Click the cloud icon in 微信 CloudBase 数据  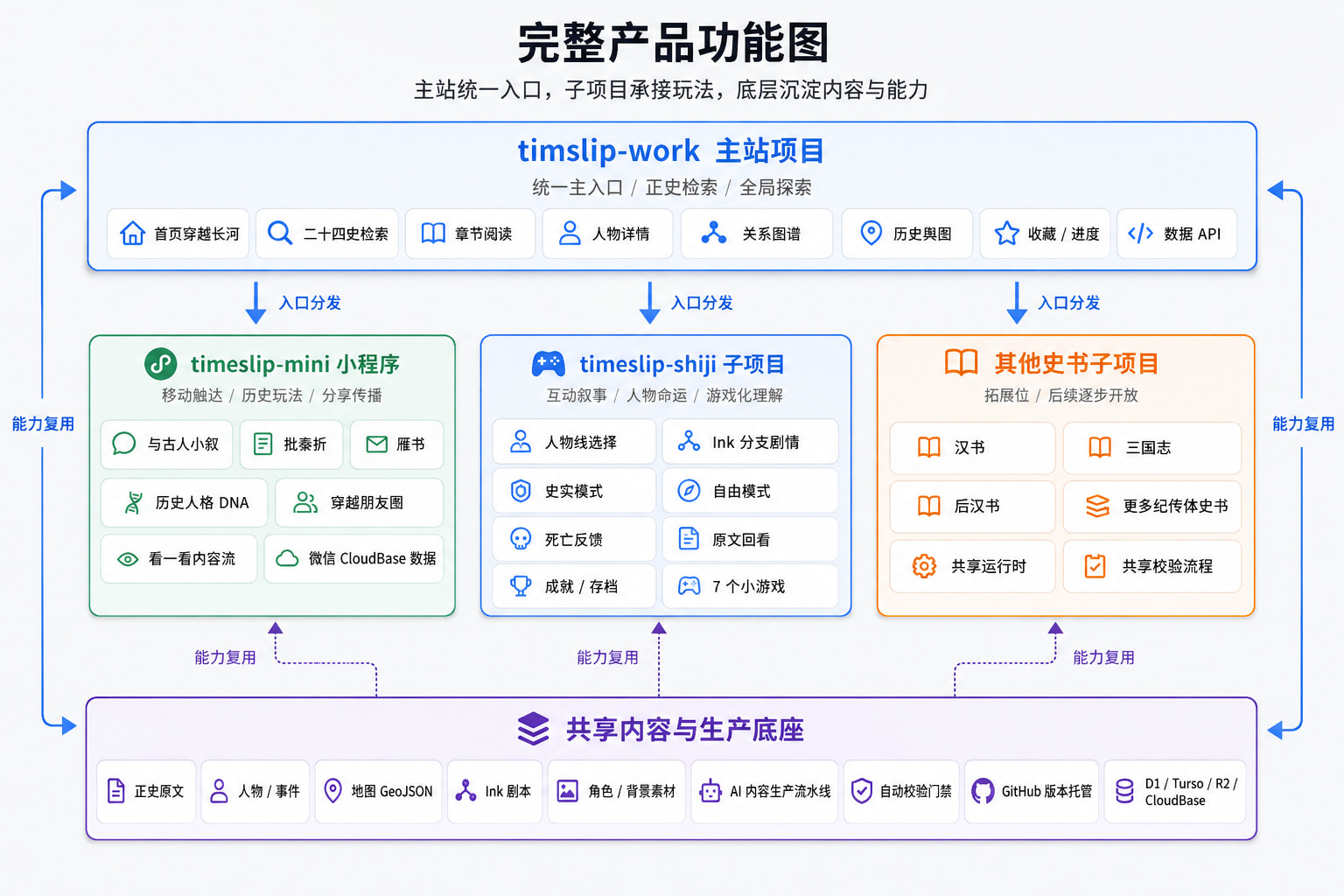tap(288, 558)
